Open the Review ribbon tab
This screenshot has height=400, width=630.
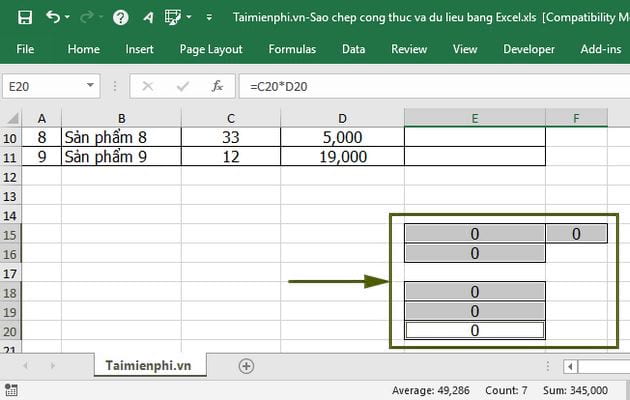[409, 49]
